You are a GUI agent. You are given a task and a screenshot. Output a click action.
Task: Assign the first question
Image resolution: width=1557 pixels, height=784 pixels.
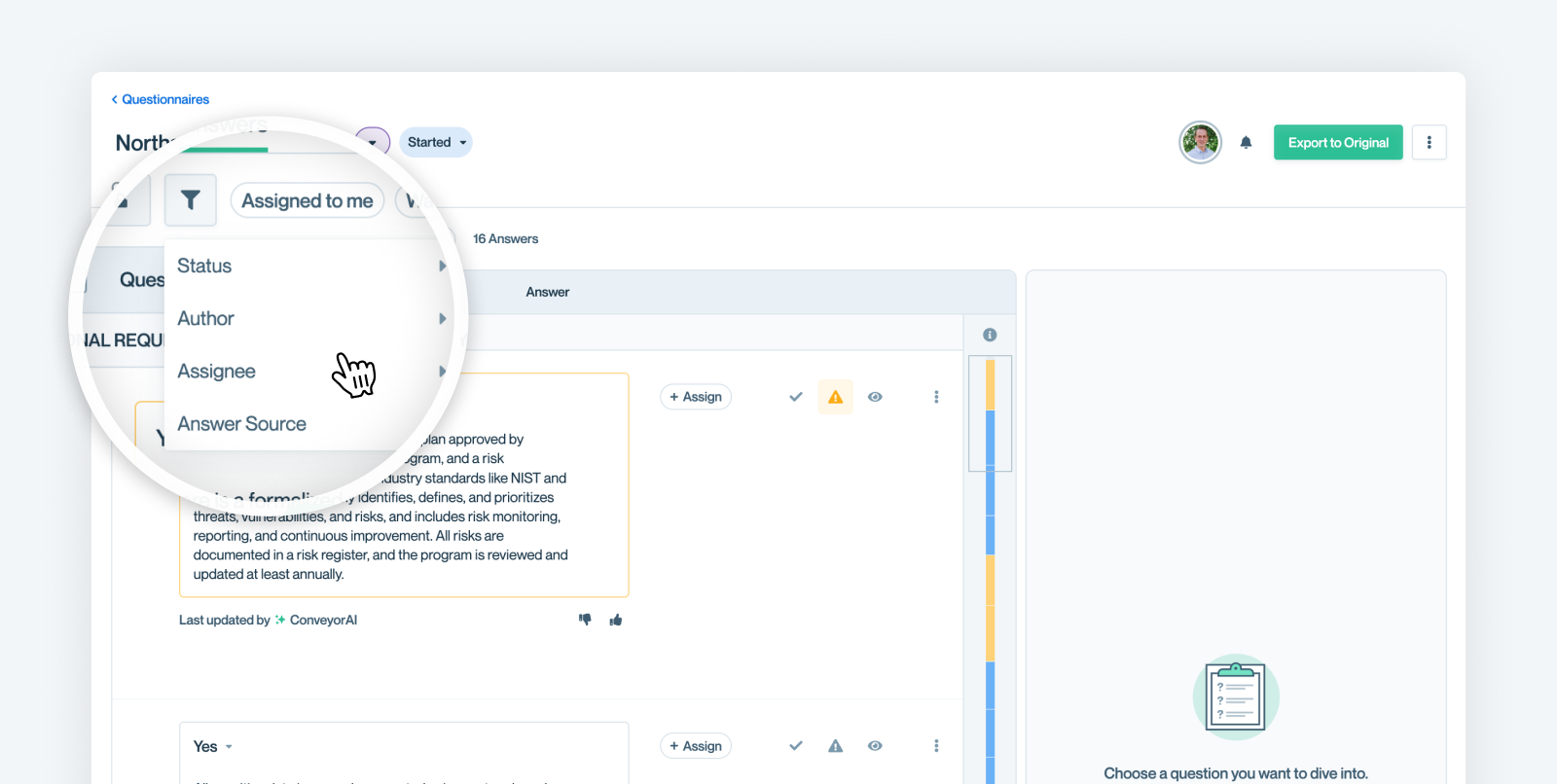(696, 397)
